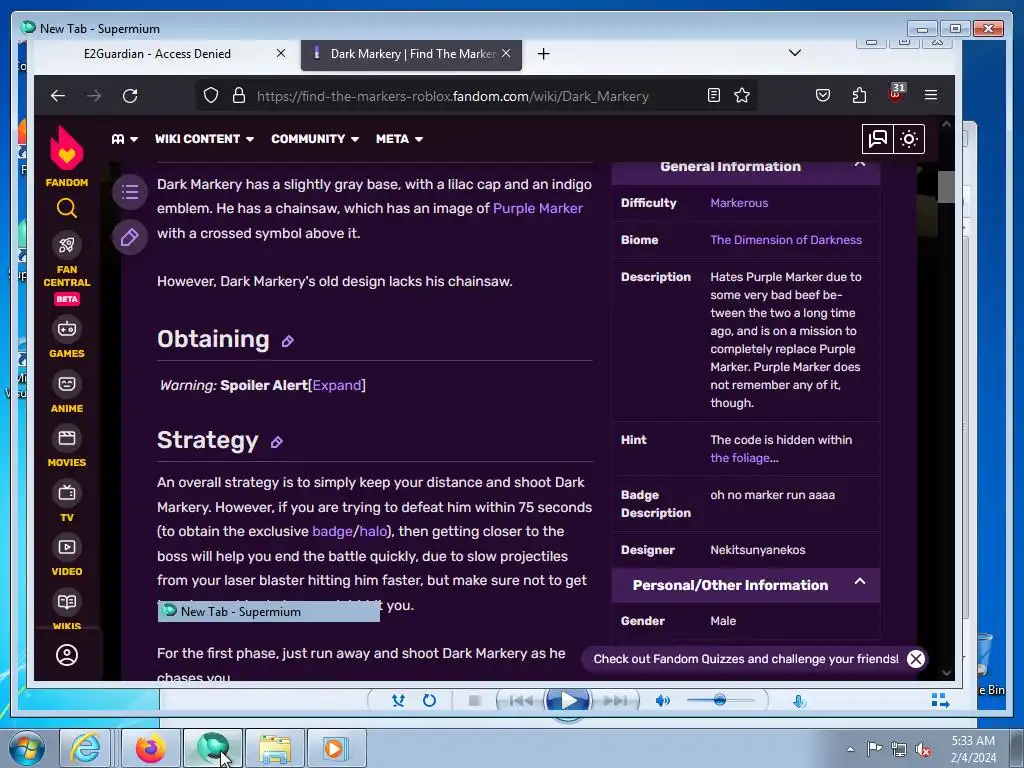
Task: Select Dark Markery Find The Markers tab
Action: [411, 54]
